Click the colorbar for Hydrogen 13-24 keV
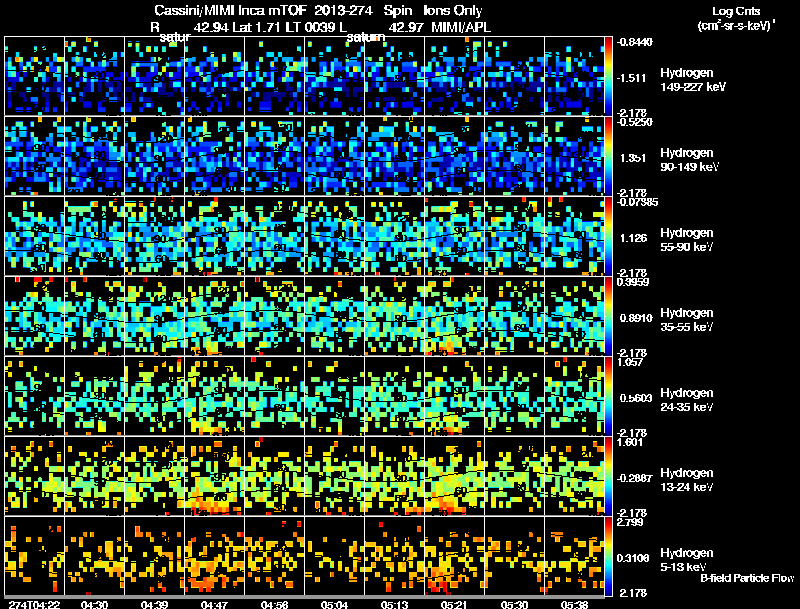Viewport: 800px width, 609px height. click(608, 476)
